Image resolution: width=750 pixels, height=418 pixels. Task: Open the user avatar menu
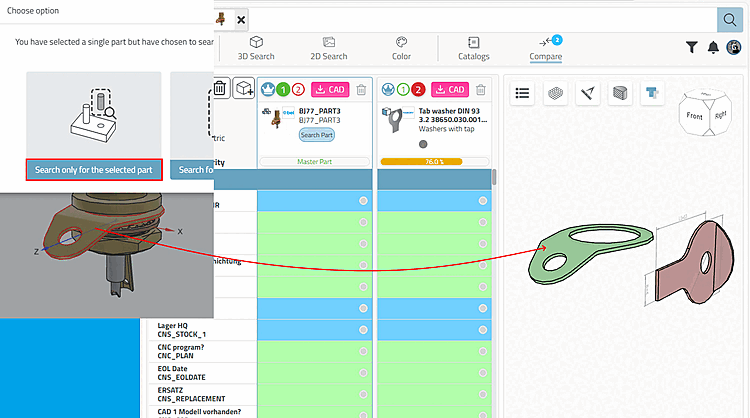[734, 47]
